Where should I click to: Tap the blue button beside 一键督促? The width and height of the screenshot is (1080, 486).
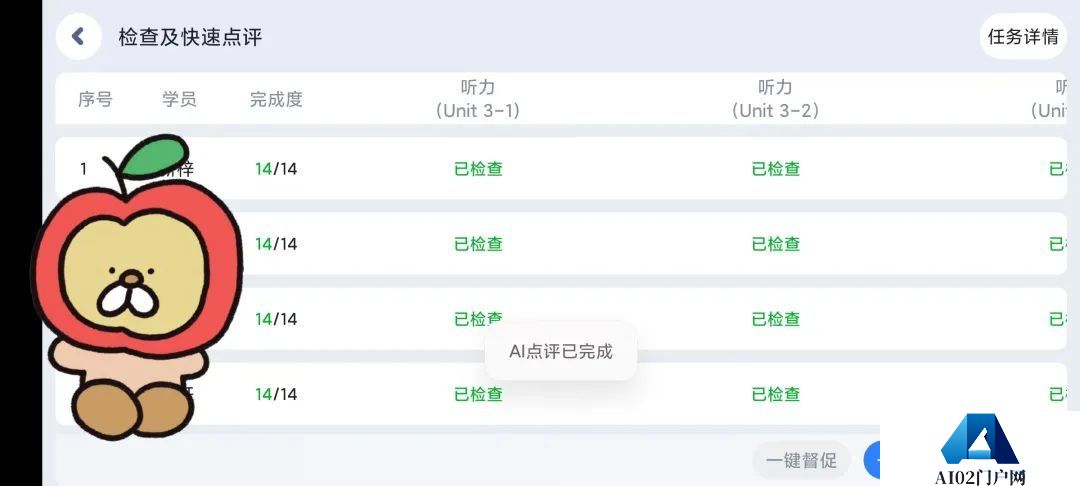(872, 460)
